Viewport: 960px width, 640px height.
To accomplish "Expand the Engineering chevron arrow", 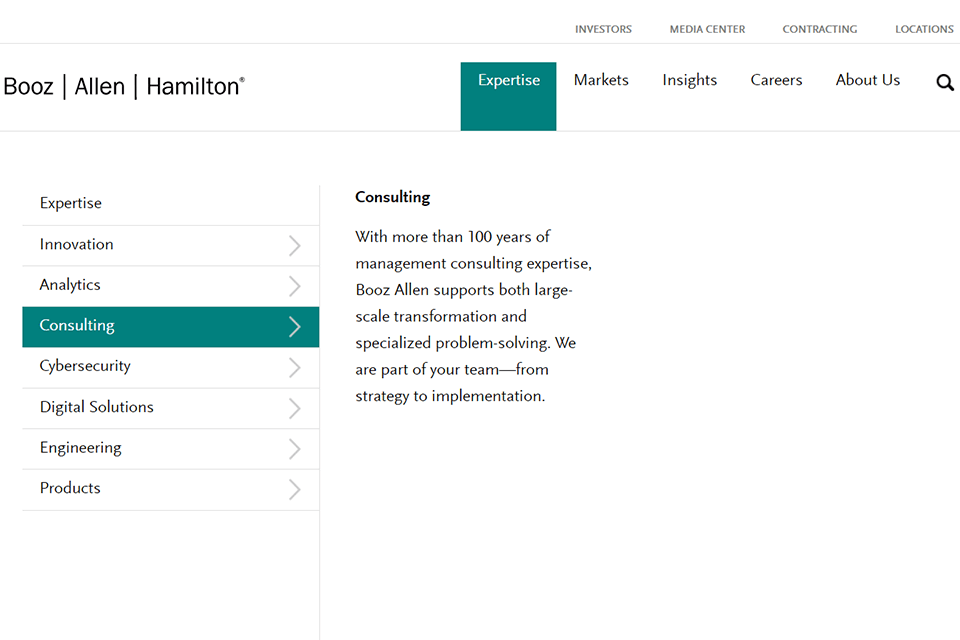I will (294, 449).
